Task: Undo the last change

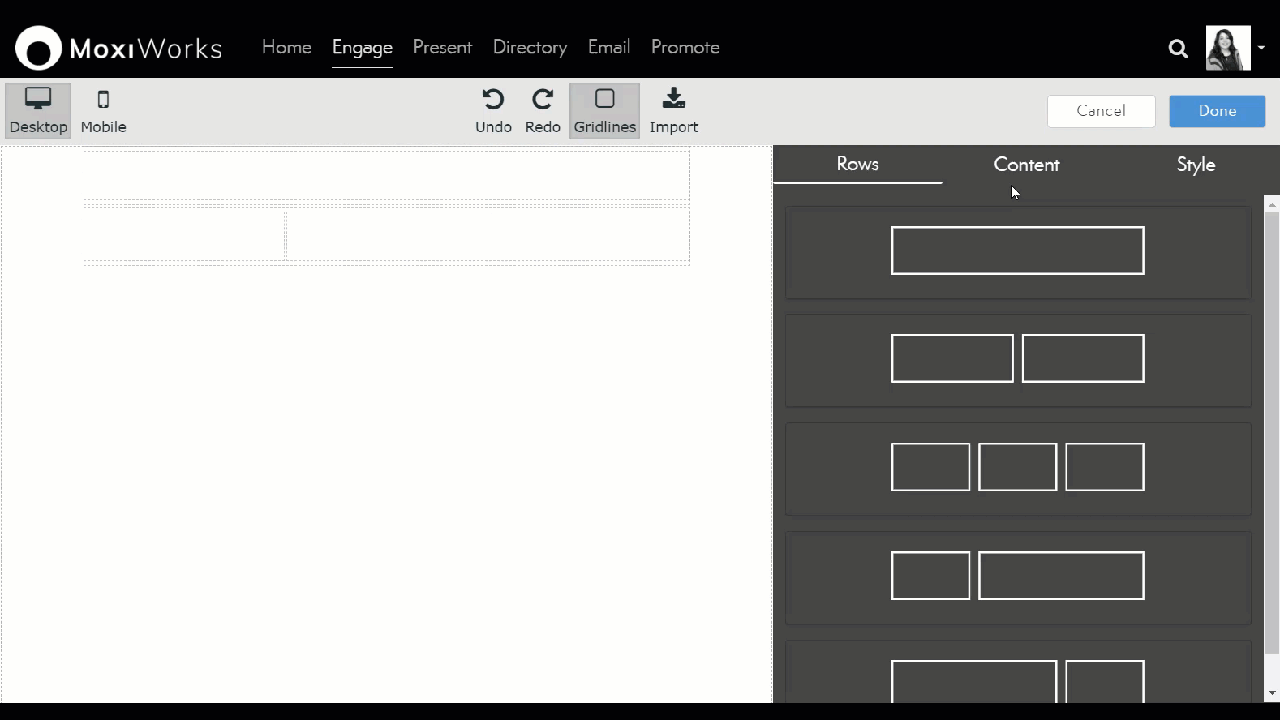Action: [493, 110]
